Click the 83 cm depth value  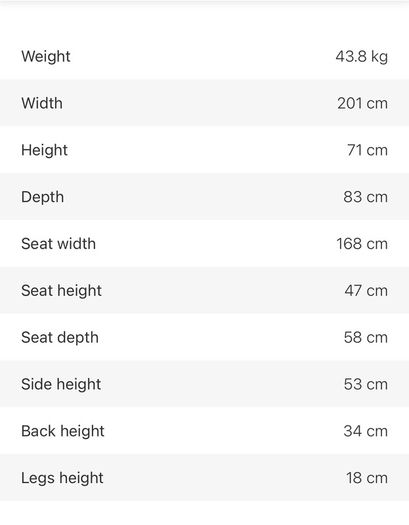[x=365, y=197]
